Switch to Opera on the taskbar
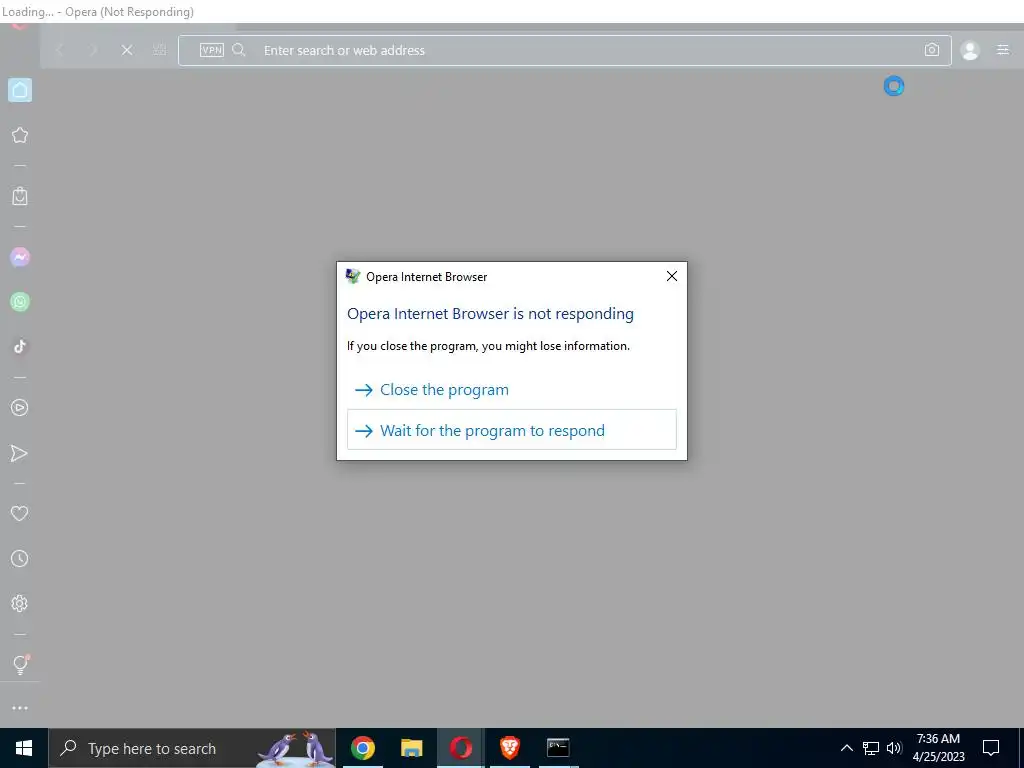 pyautogui.click(x=460, y=748)
